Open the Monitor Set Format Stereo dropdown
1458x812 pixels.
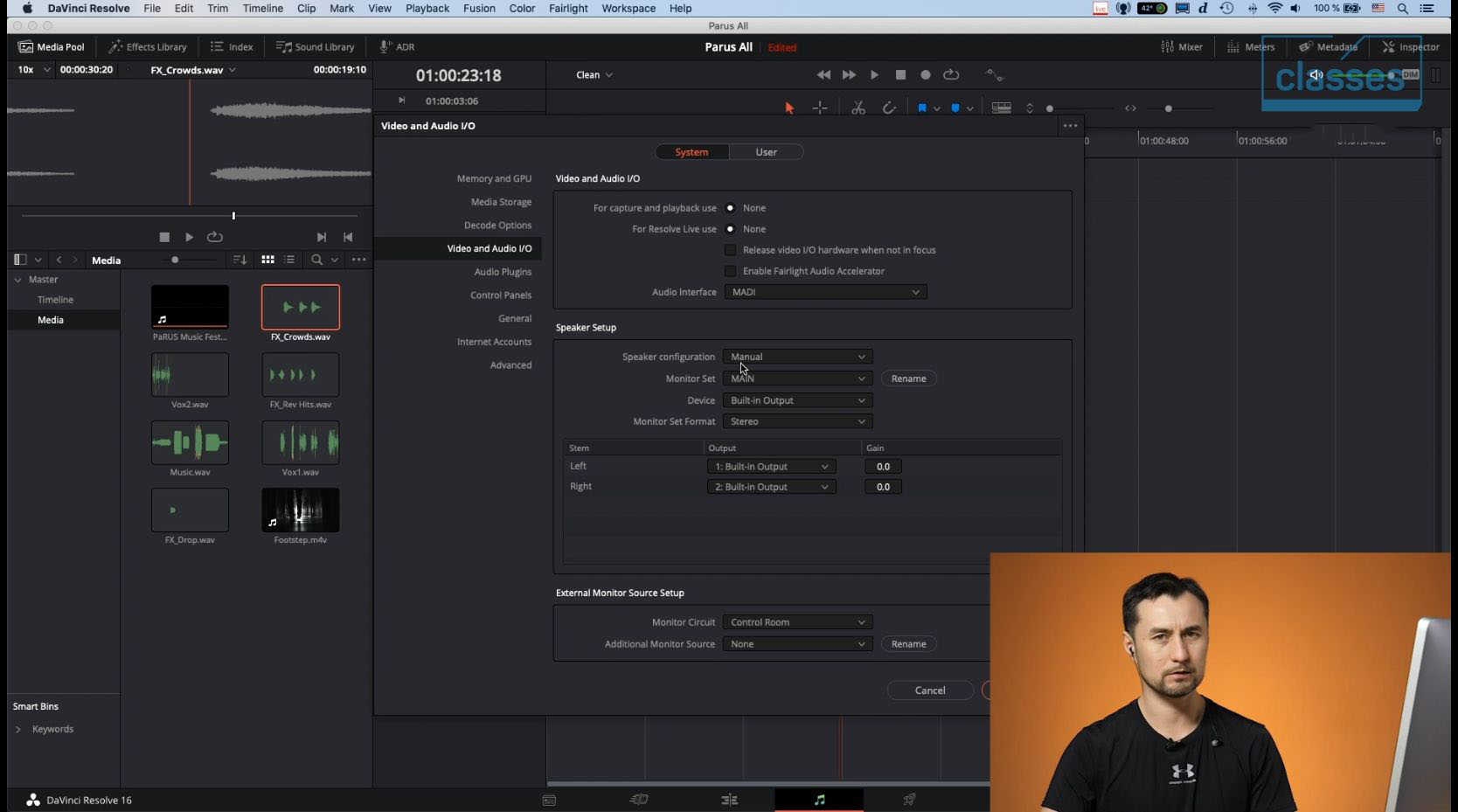[x=797, y=421]
